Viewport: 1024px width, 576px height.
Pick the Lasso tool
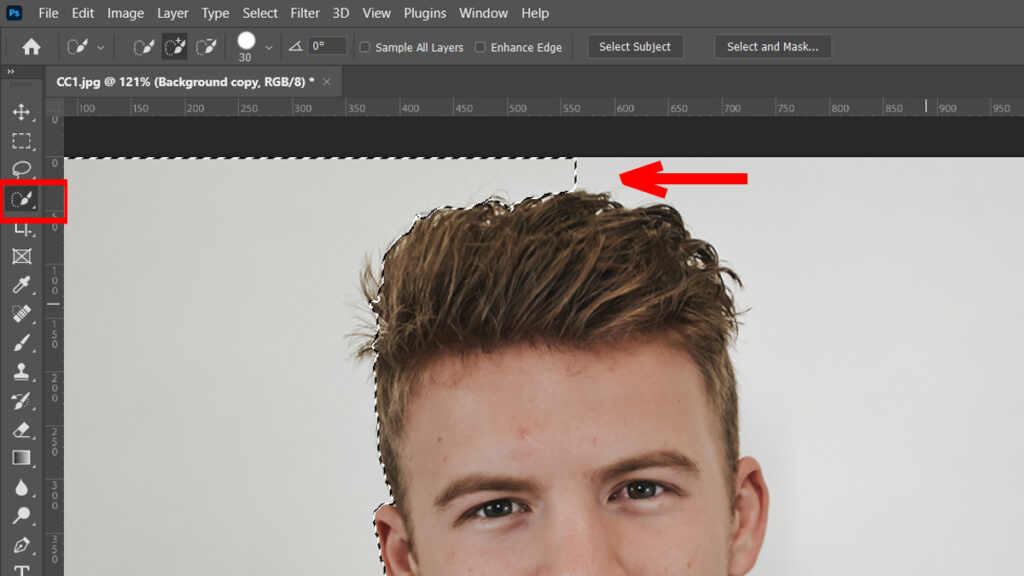click(21, 169)
